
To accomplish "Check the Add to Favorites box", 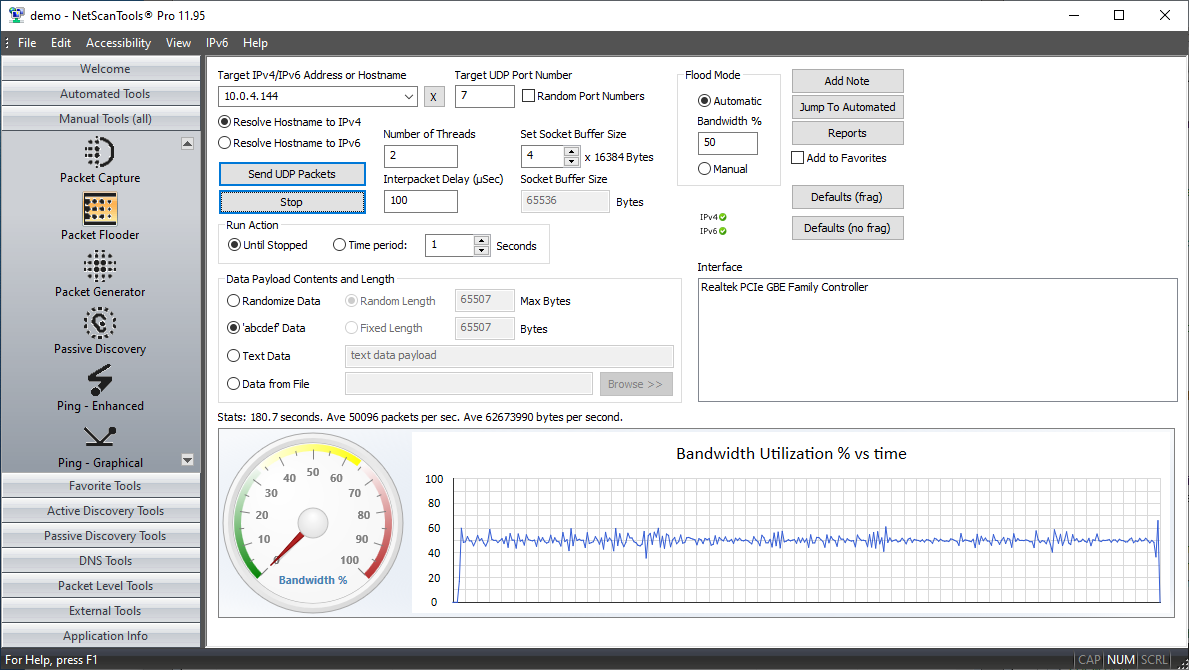I will point(798,158).
